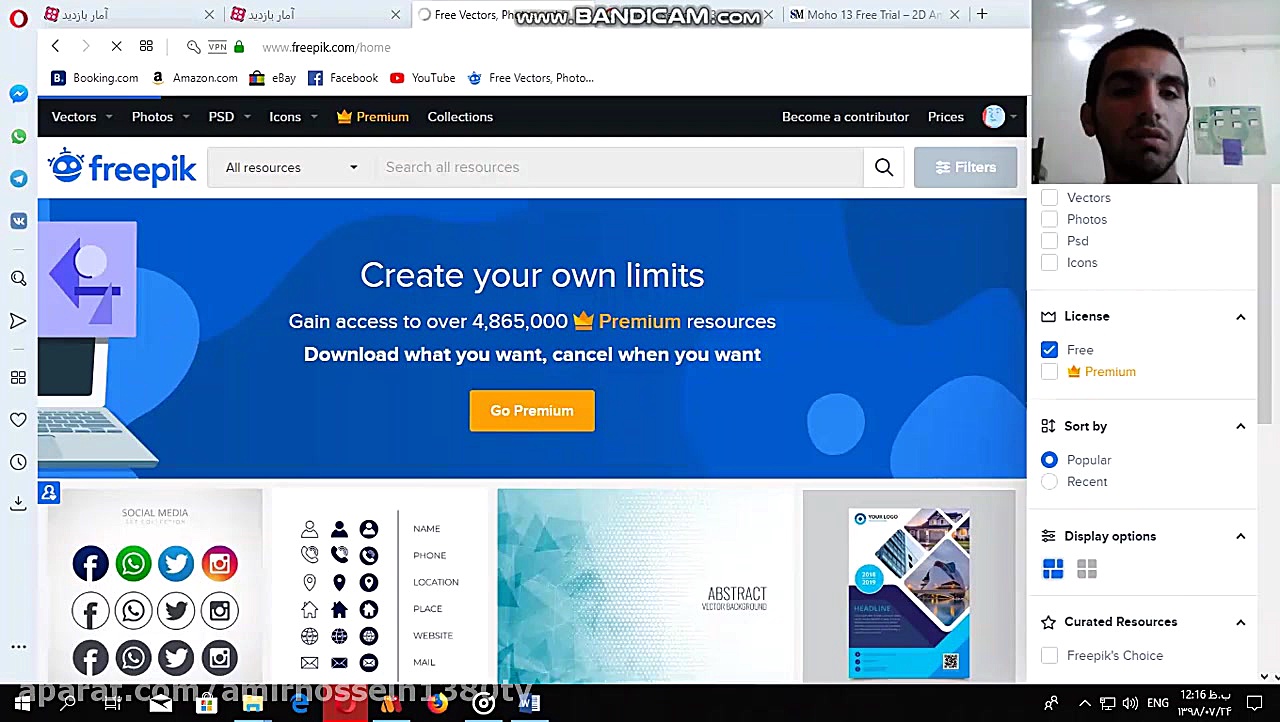The image size is (1280, 722).
Task: Click the Freepik logo
Action: click(122, 167)
